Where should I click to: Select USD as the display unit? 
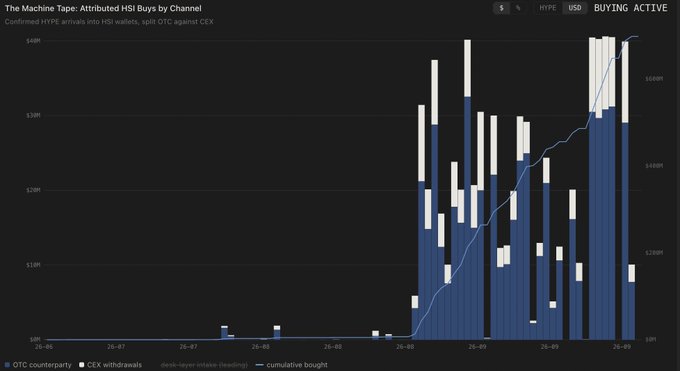tap(575, 8)
